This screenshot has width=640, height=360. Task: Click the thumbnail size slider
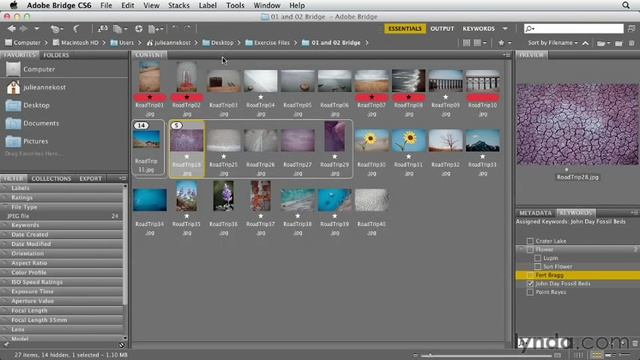click(486, 356)
